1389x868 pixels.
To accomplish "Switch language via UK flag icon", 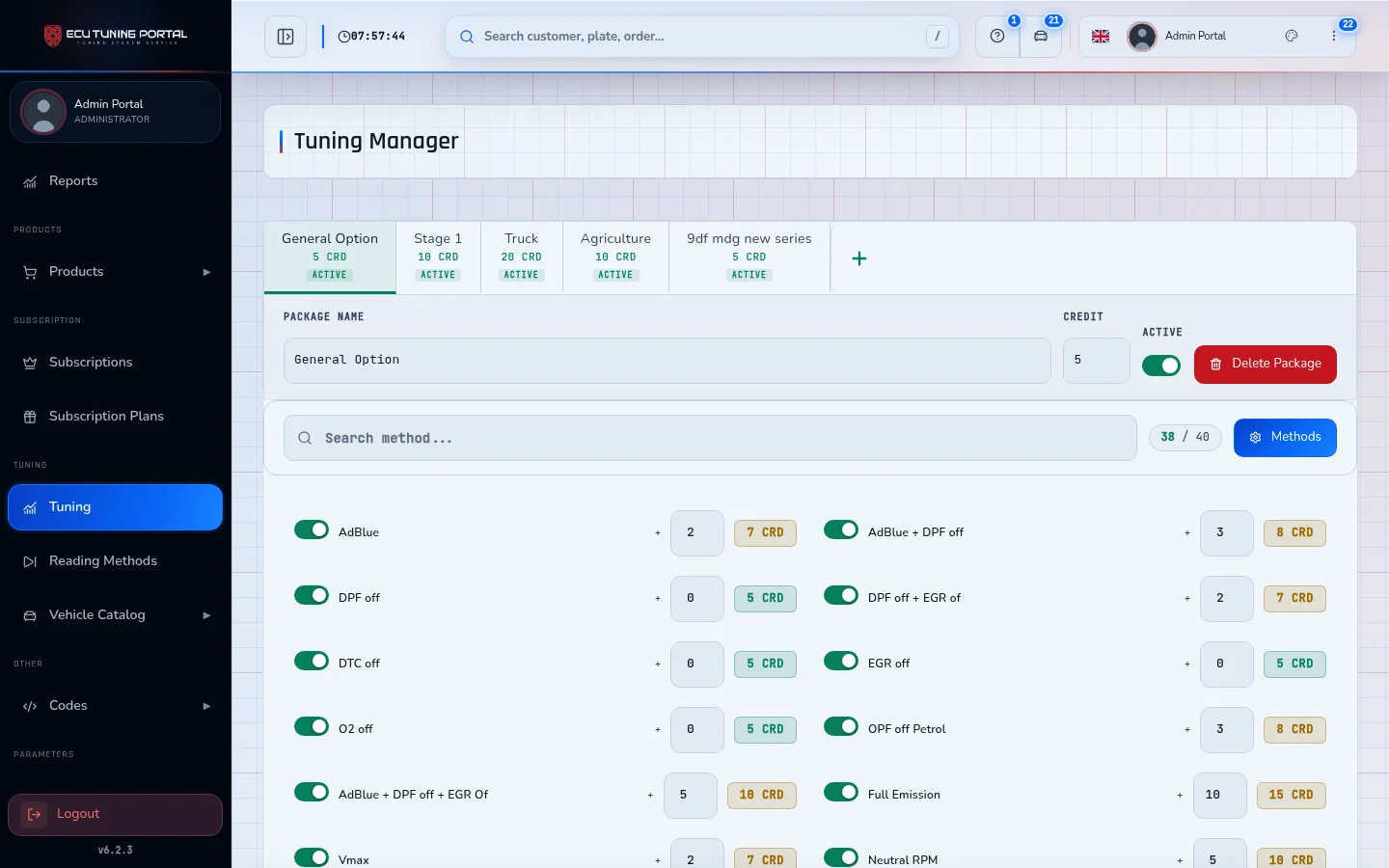I will point(1101,37).
